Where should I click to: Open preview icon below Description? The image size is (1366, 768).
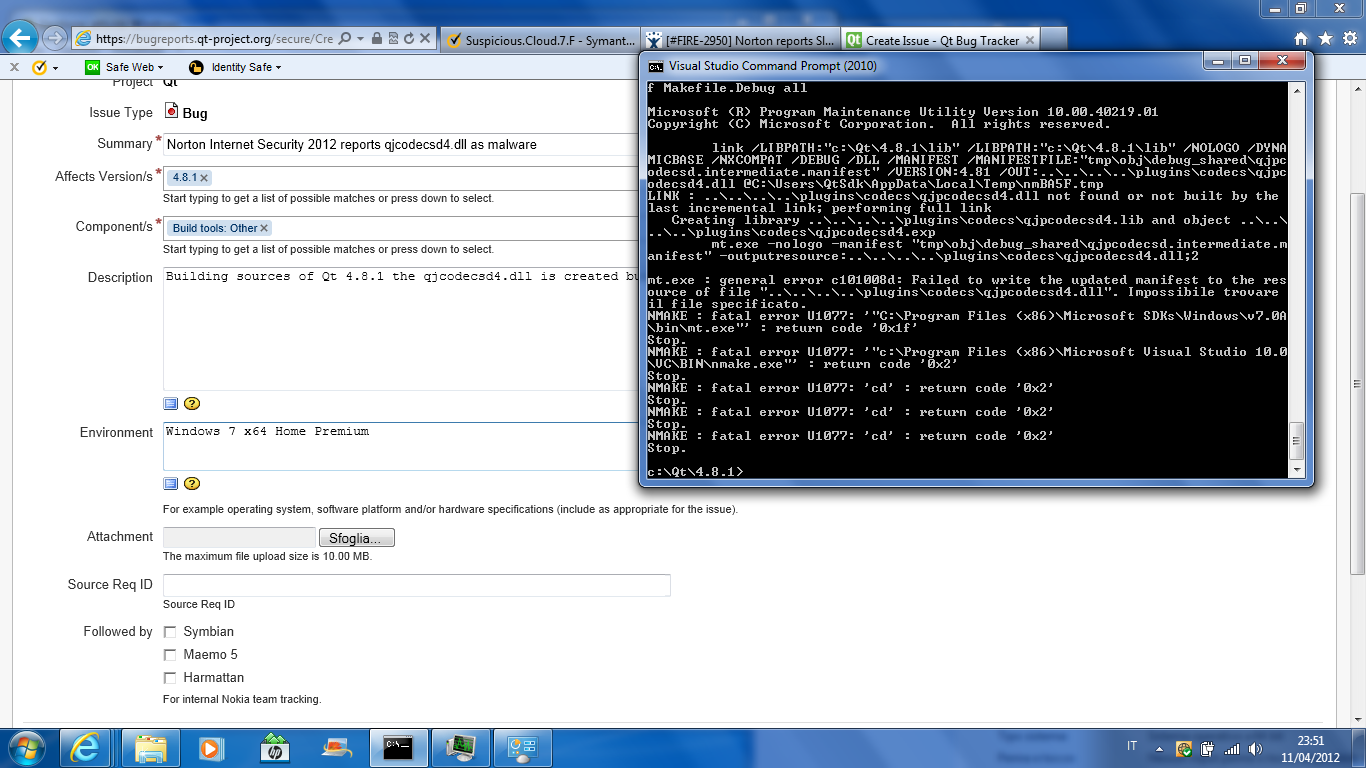click(x=170, y=403)
